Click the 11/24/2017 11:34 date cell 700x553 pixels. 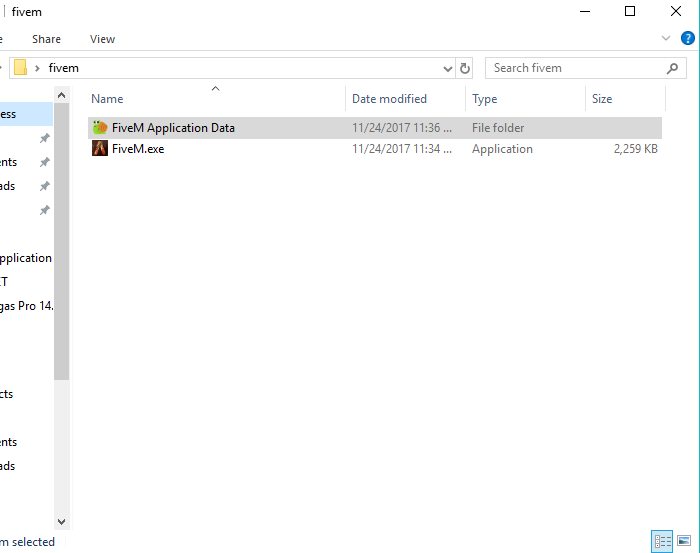(x=402, y=149)
